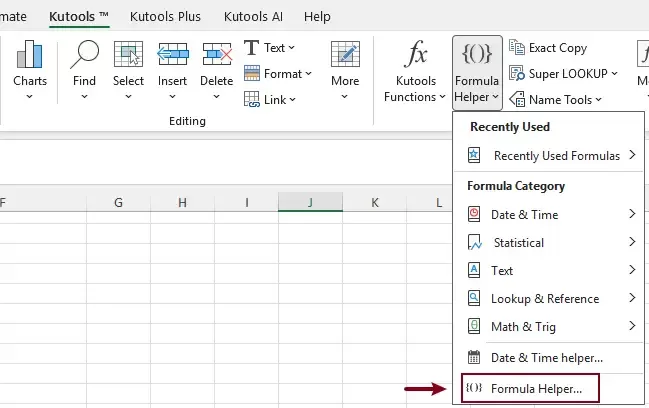Screen dimensions: 649x408
Task: Open the Kutools Functions dropdown chevron
Action: (442, 97)
